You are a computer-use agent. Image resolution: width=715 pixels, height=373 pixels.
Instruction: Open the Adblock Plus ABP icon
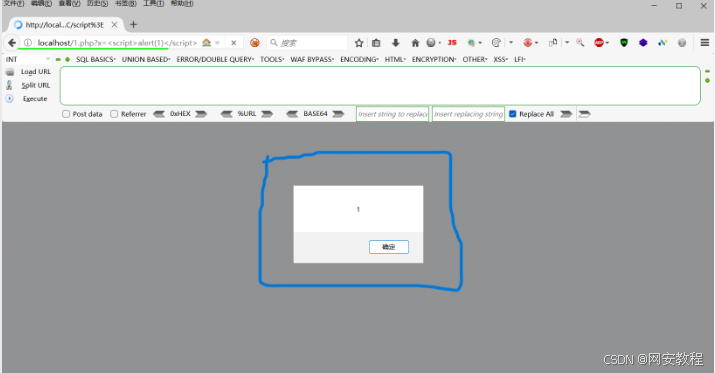click(599, 43)
